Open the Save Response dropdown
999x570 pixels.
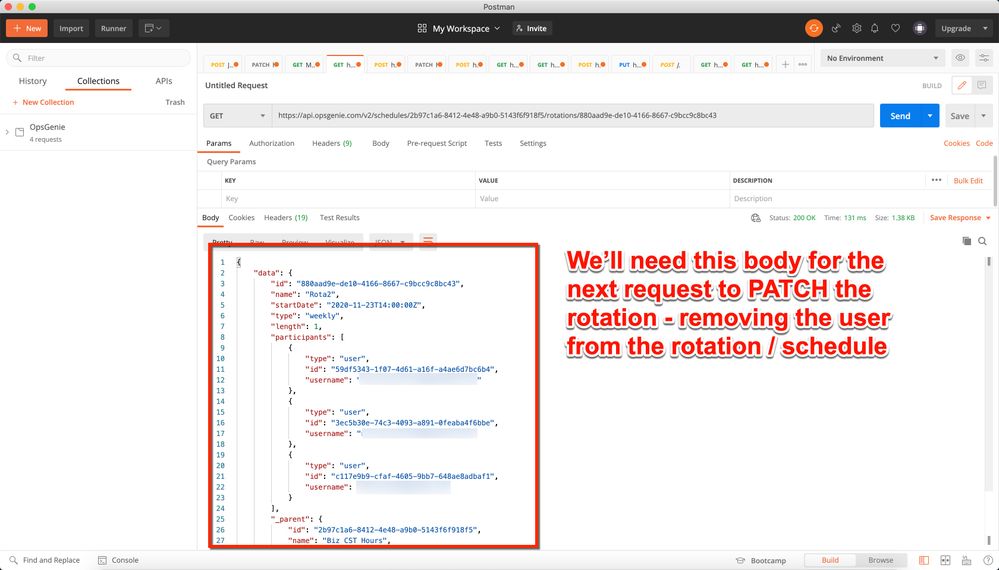coord(960,218)
